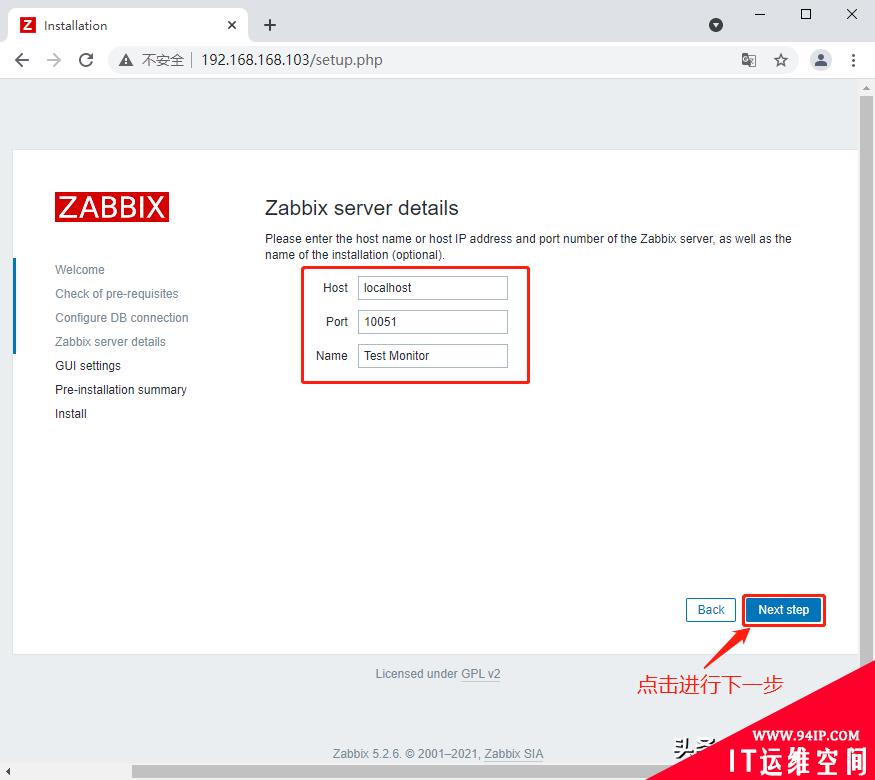Viewport: 875px width, 780px height.
Task: Open the Zabbix SIA link
Action: [513, 754]
